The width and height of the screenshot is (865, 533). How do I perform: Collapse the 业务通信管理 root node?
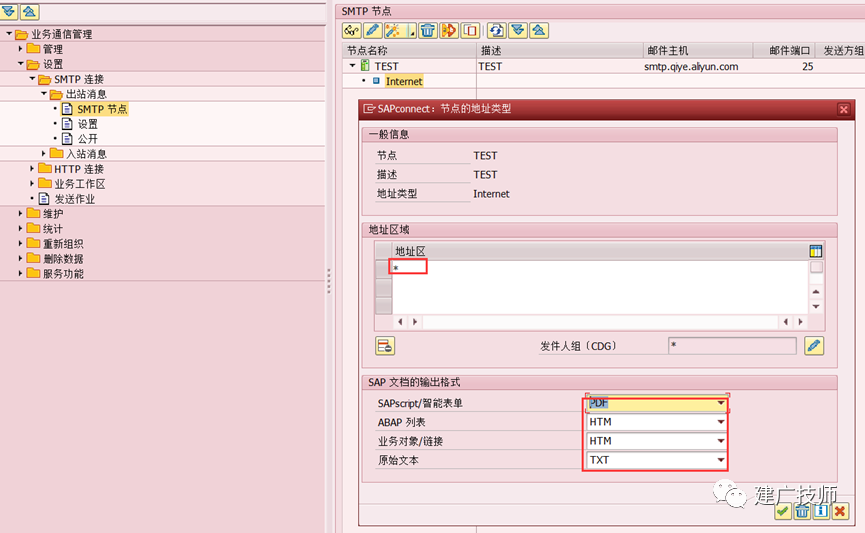point(9,34)
